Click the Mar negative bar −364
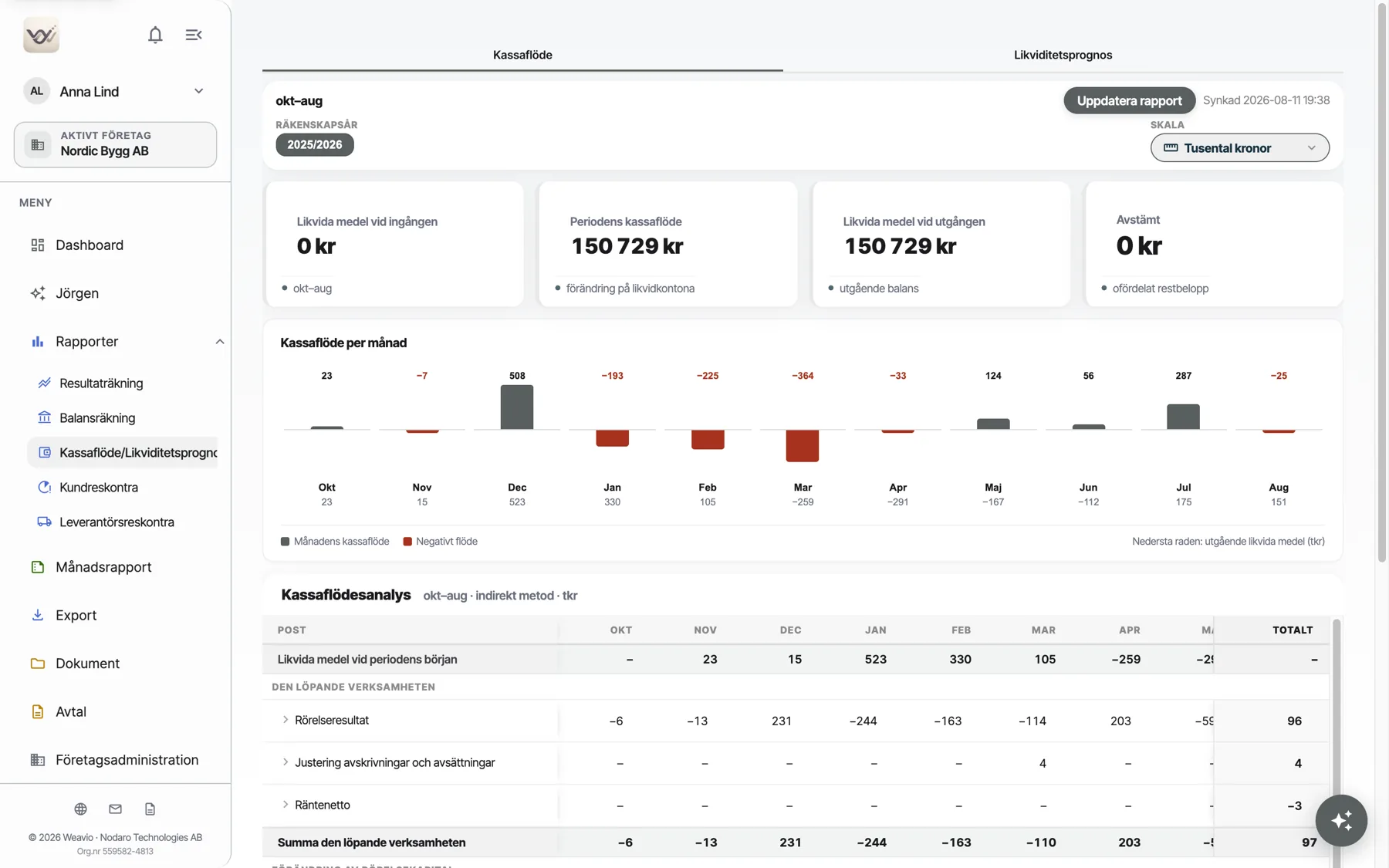1389x868 pixels. (803, 446)
